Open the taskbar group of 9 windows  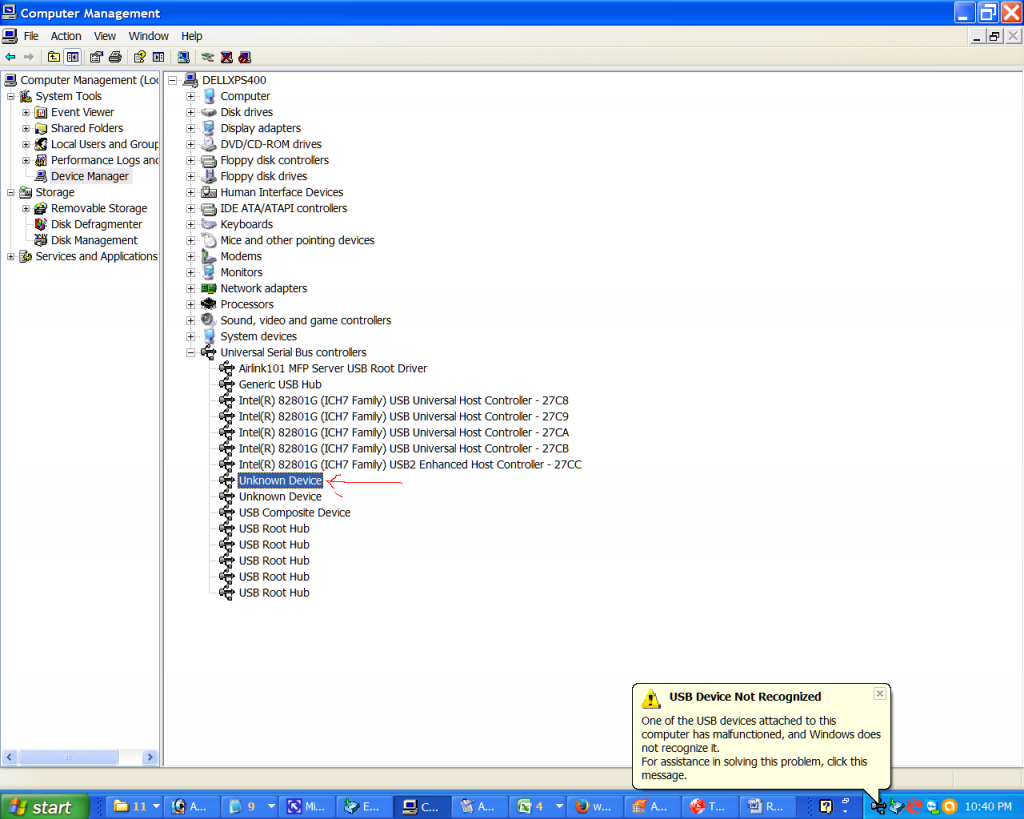[250, 807]
